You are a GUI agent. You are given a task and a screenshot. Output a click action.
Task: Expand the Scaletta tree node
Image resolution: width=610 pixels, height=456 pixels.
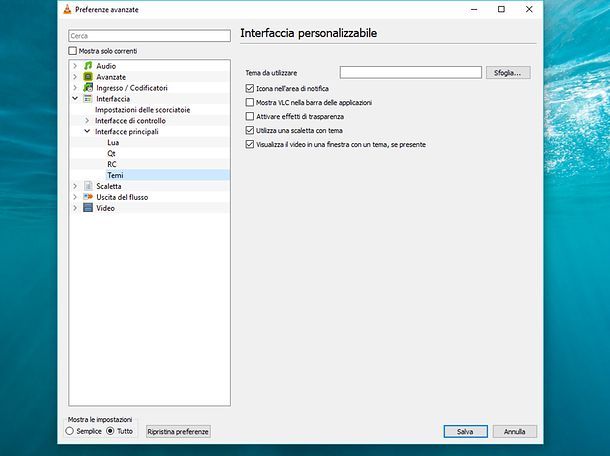[x=75, y=186]
